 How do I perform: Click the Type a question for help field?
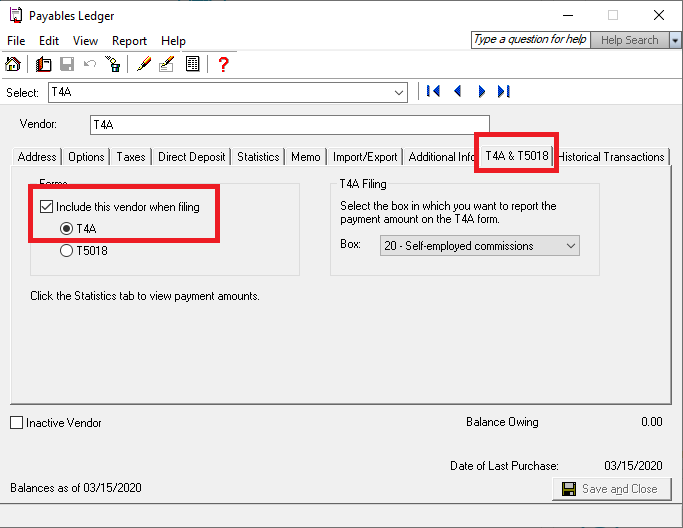530,40
